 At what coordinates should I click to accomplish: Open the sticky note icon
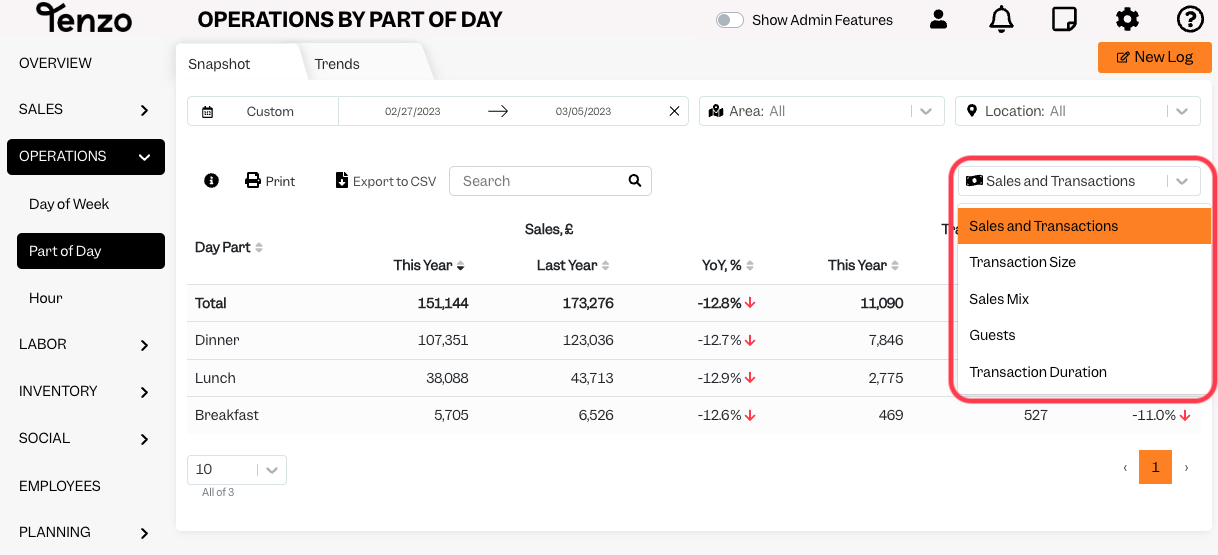(x=1064, y=19)
